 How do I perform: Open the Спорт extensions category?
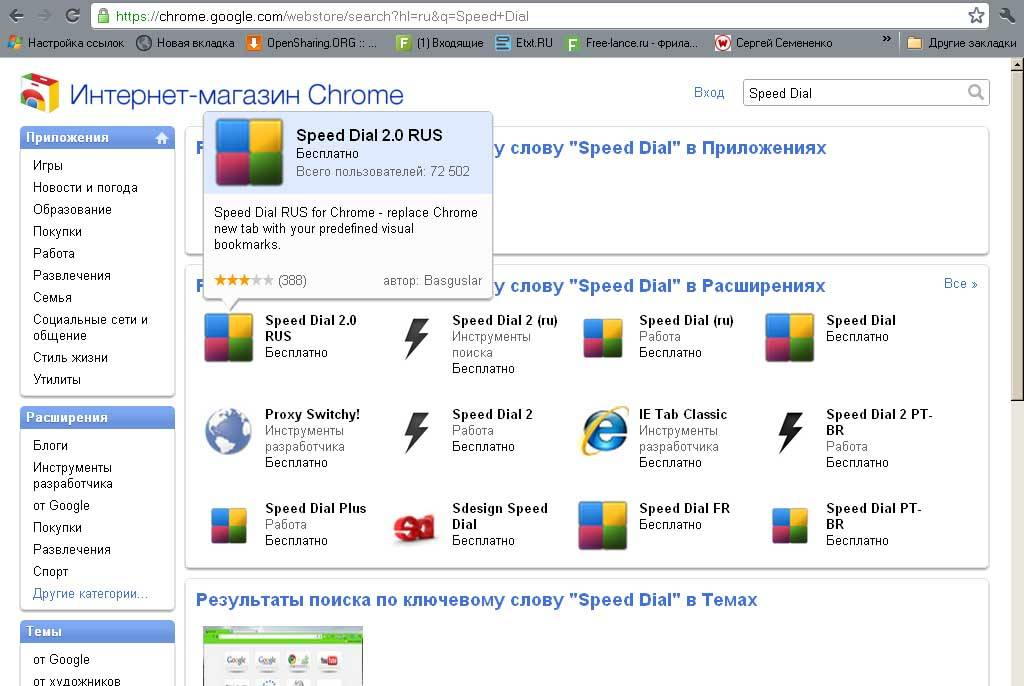click(50, 572)
